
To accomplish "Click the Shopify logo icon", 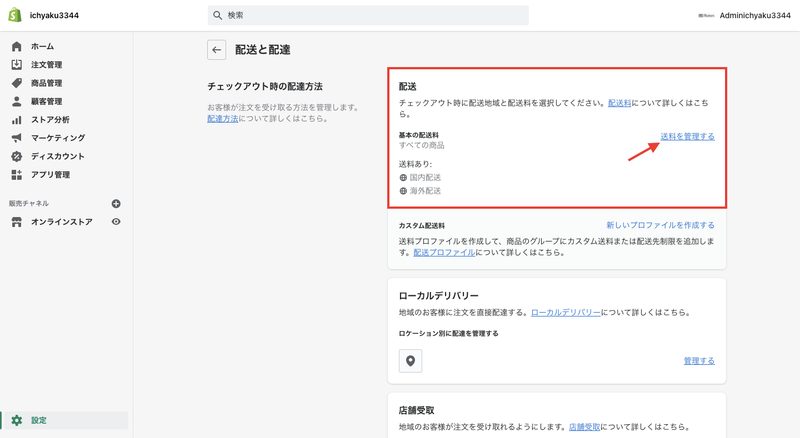I will point(15,15).
